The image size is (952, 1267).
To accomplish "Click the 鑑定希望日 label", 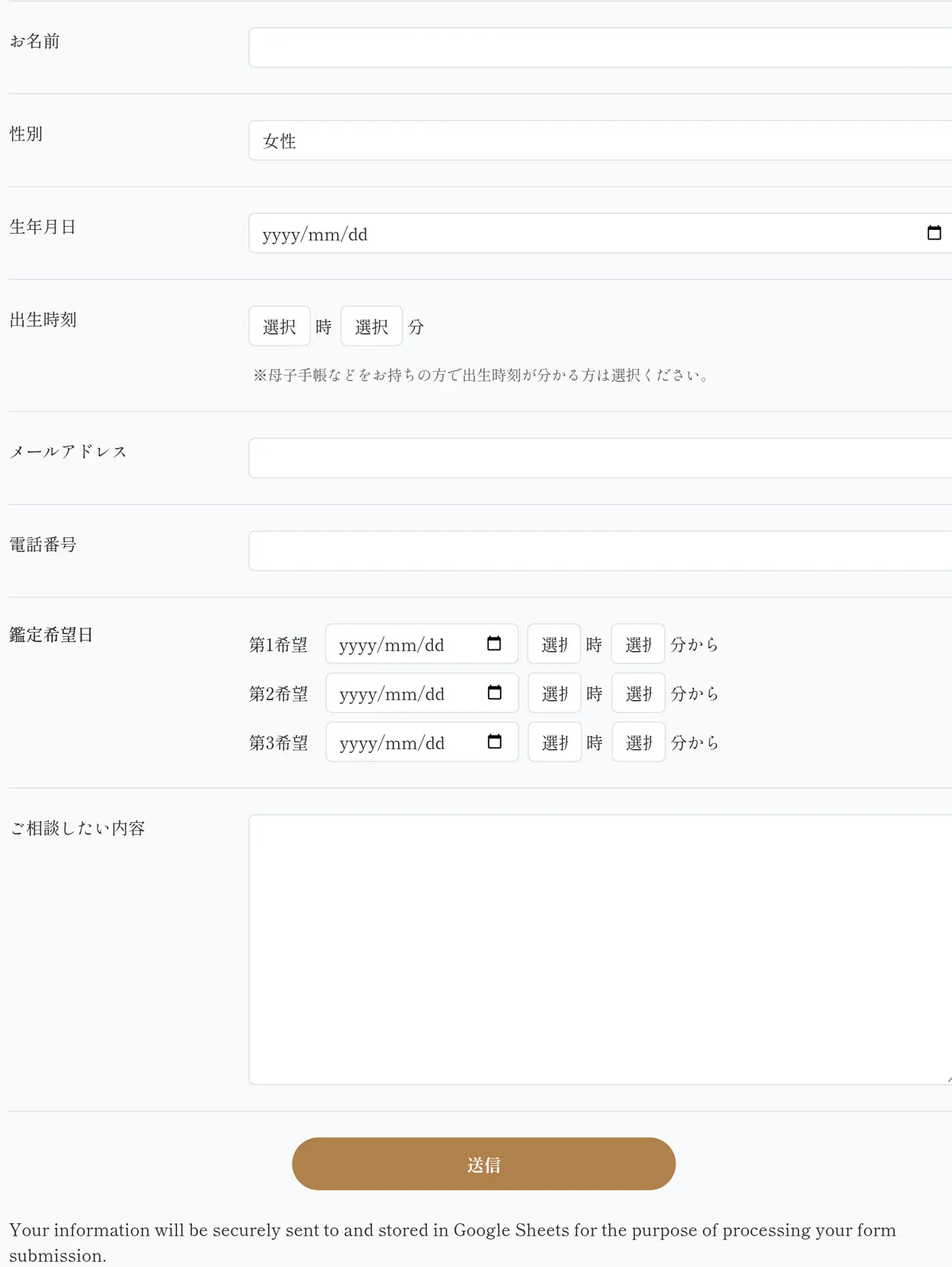I will tap(51, 635).
